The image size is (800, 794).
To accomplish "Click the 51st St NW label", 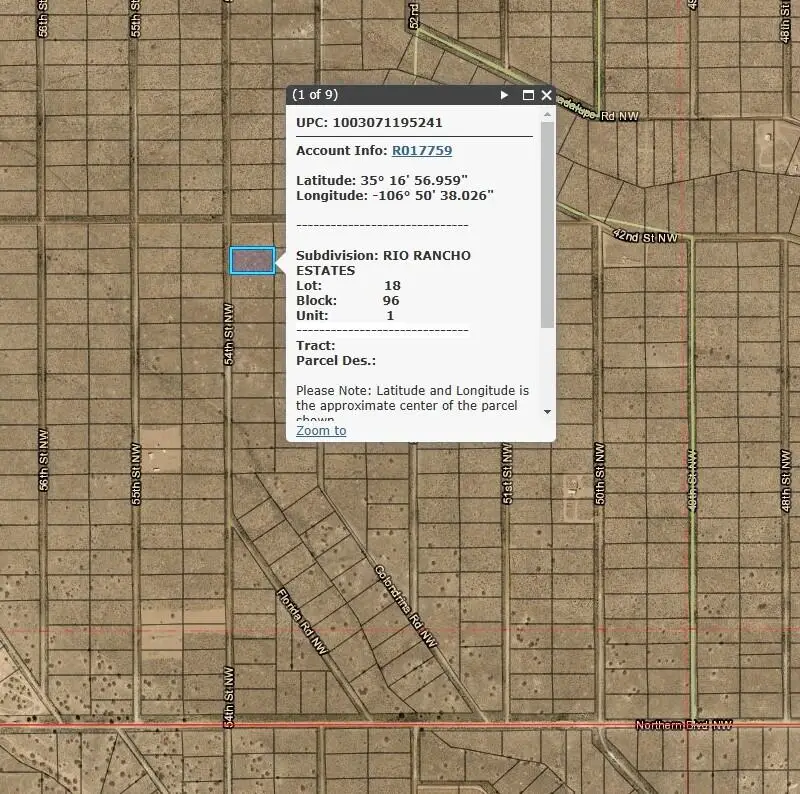I will [507, 474].
